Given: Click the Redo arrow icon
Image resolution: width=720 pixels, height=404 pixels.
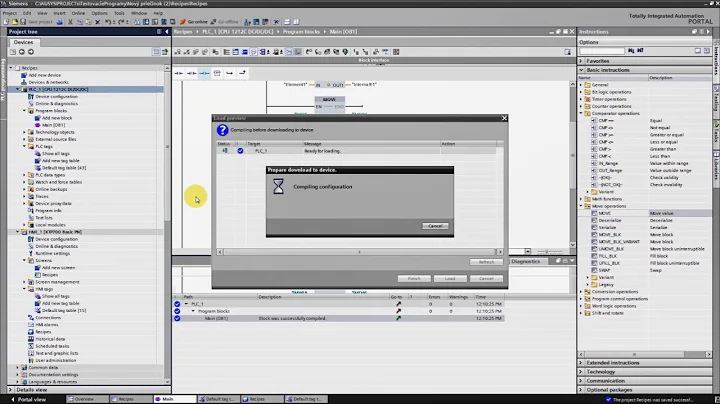Looking at the screenshot, I should pos(121,22).
